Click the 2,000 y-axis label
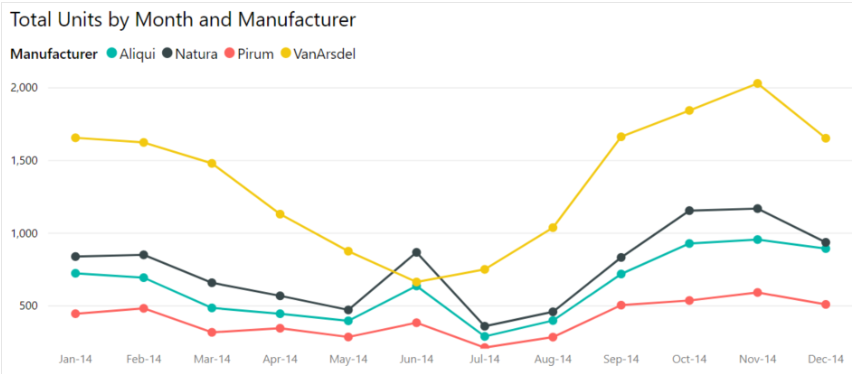The image size is (852, 374). (x=26, y=88)
